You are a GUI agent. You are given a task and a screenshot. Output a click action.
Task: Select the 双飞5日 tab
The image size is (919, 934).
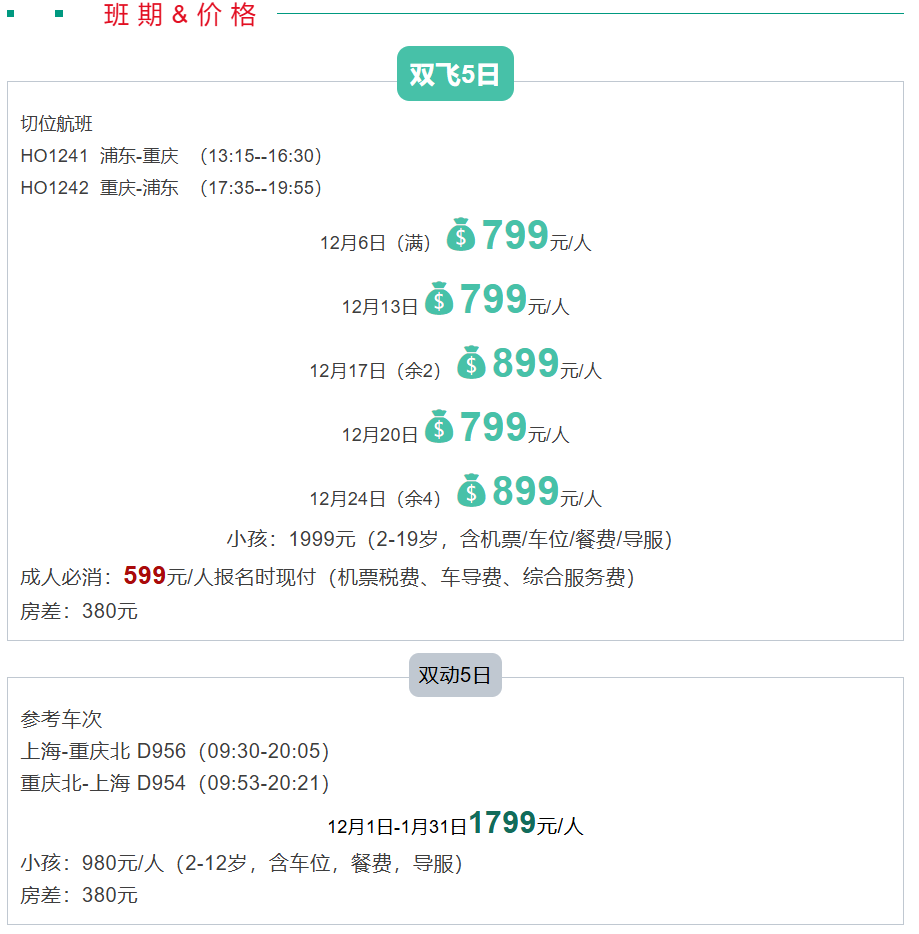point(455,74)
